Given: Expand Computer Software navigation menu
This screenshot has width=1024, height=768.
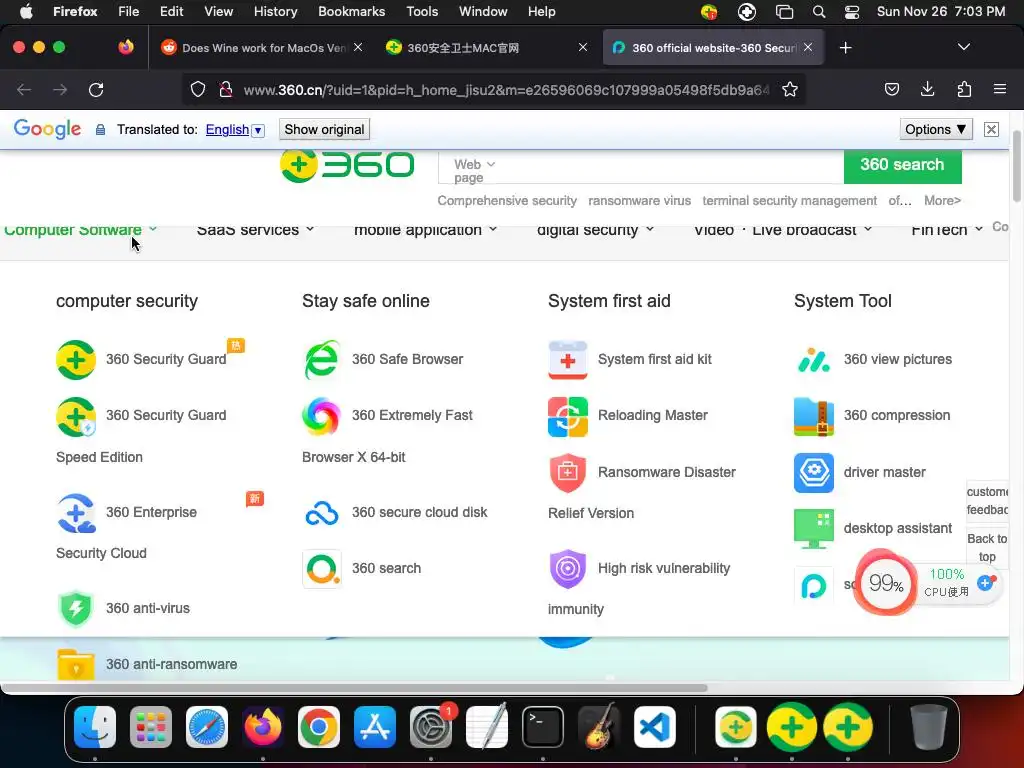Looking at the screenshot, I should [80, 230].
